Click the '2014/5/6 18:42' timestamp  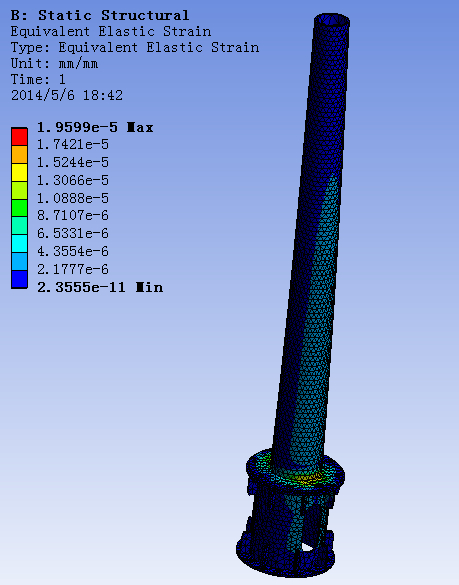click(66, 96)
